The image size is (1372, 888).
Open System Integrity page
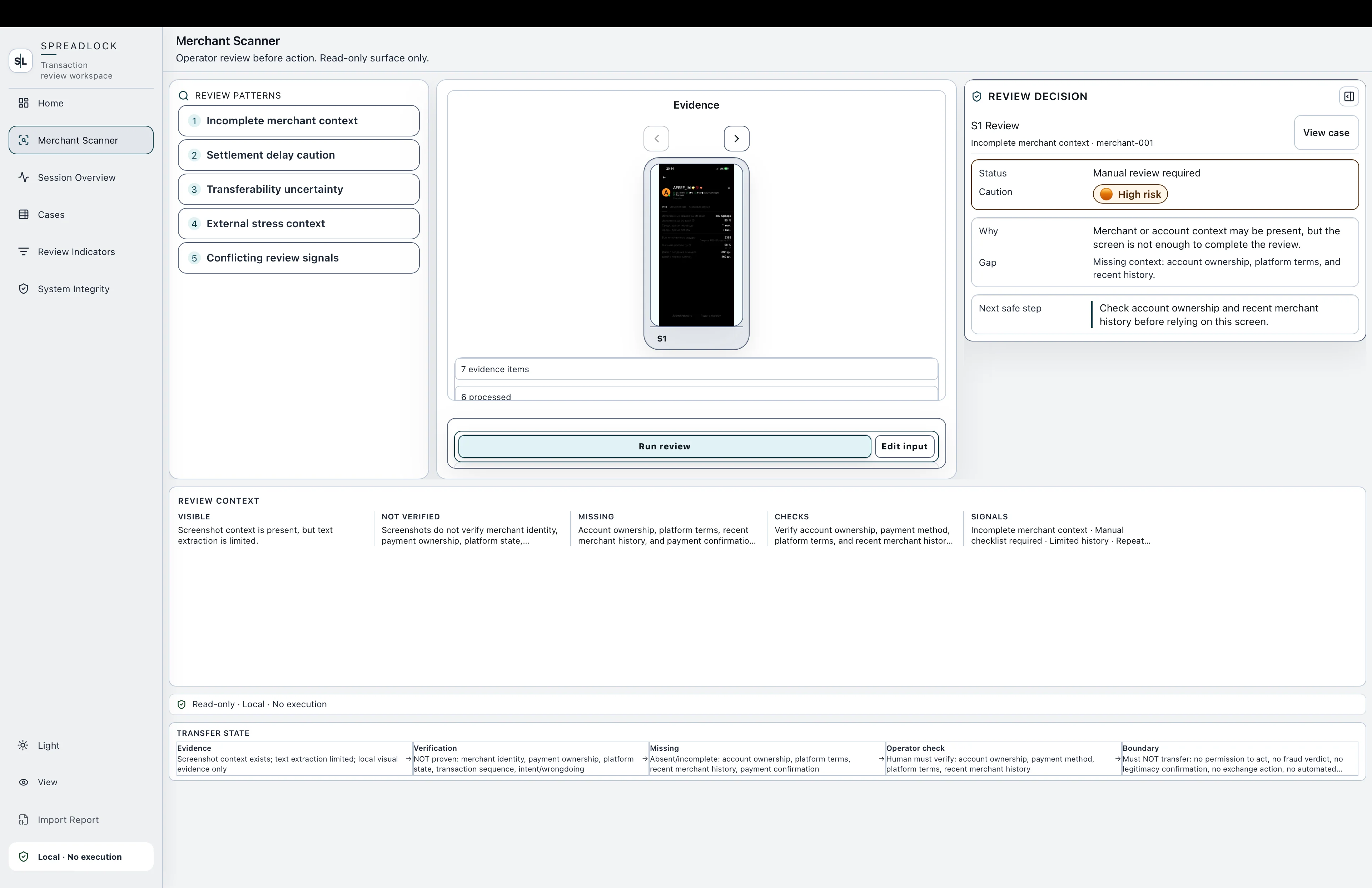click(x=81, y=289)
